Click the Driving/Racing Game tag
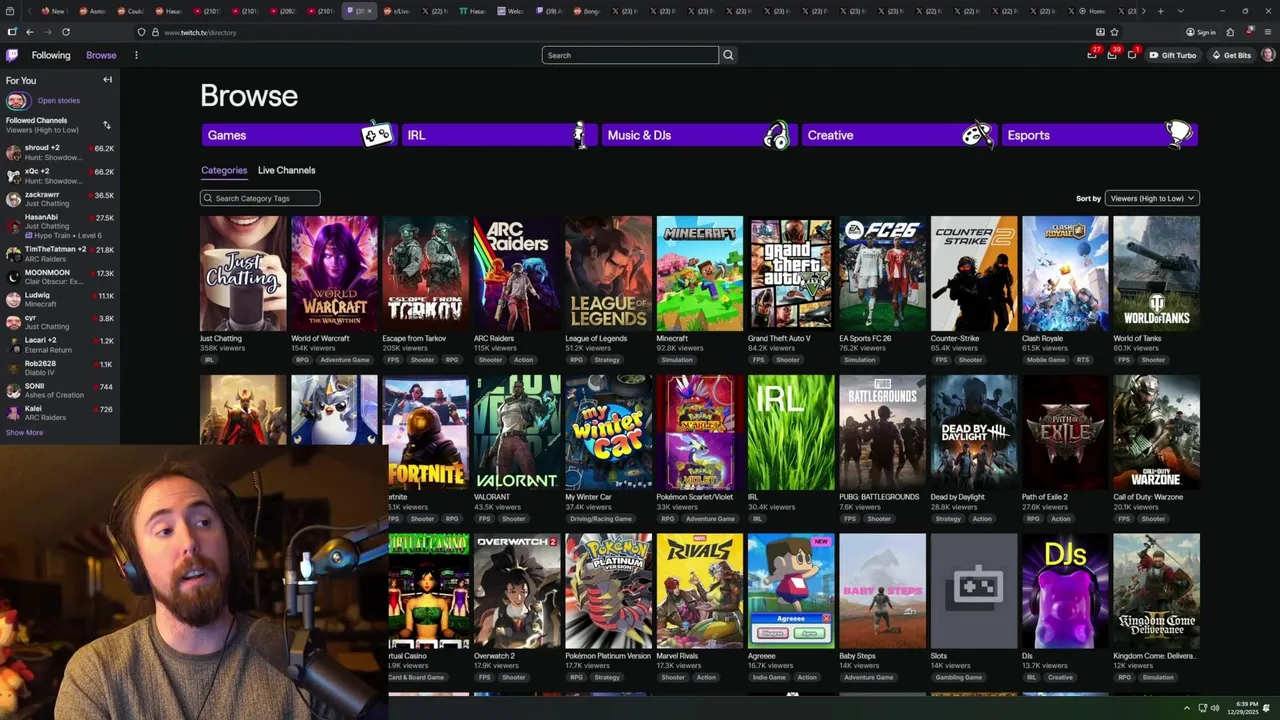The width and height of the screenshot is (1280, 720). [601, 519]
